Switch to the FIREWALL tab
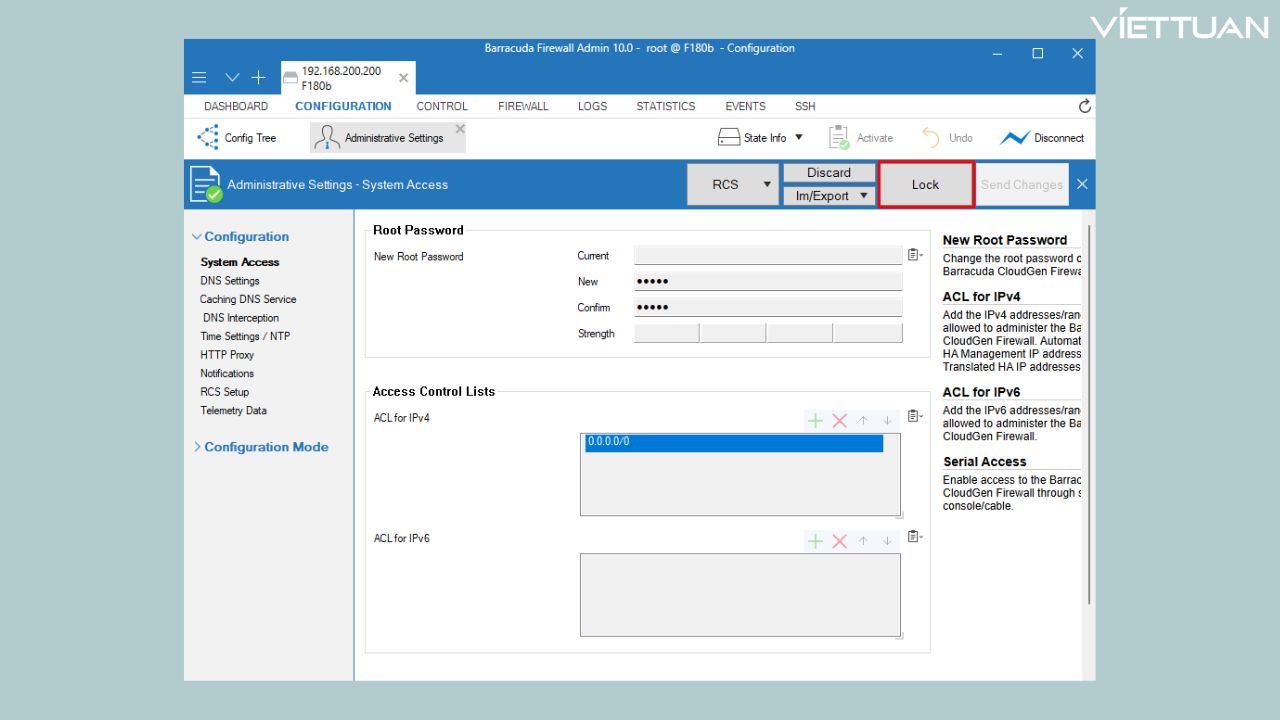This screenshot has height=720, width=1280. point(523,106)
